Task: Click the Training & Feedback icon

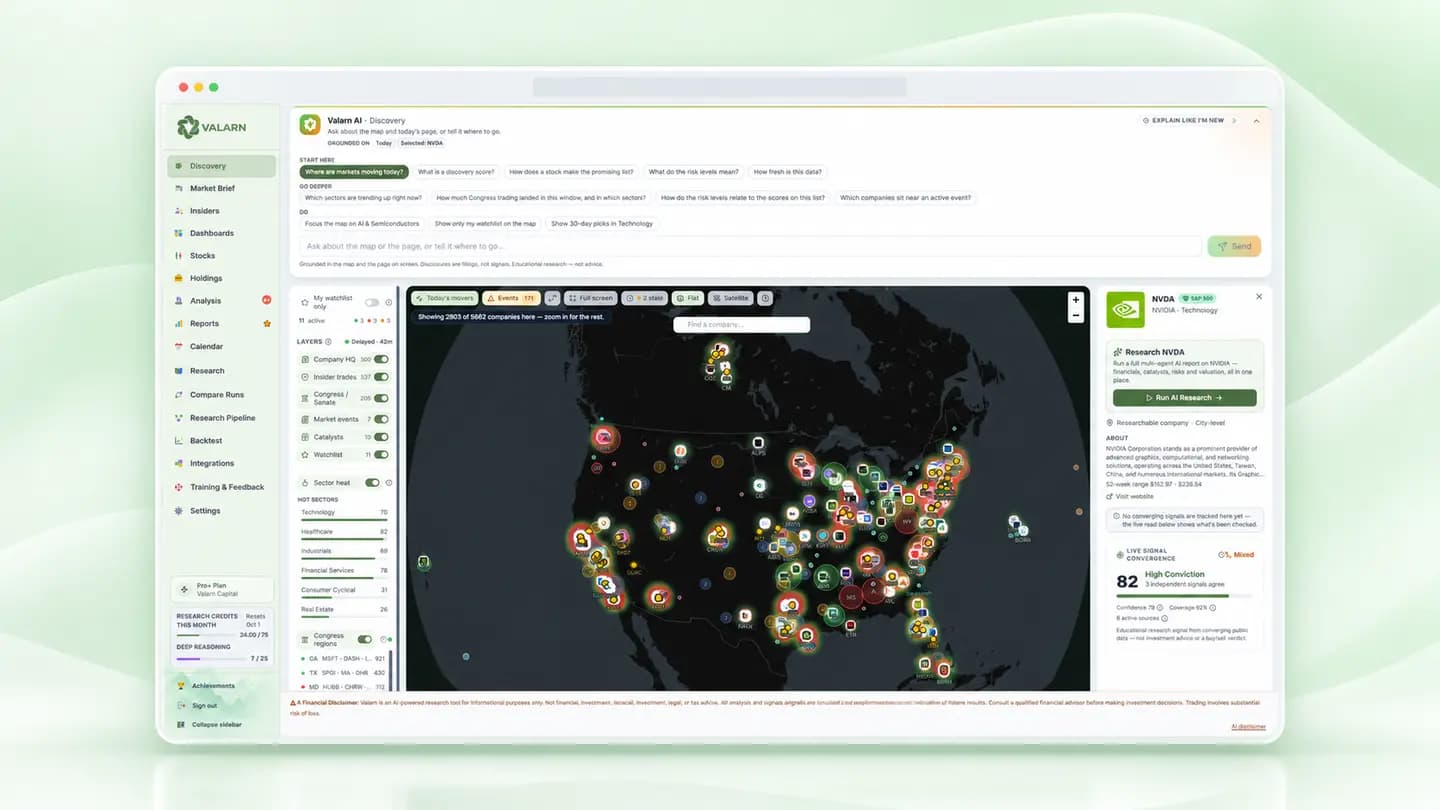Action: pyautogui.click(x=178, y=487)
